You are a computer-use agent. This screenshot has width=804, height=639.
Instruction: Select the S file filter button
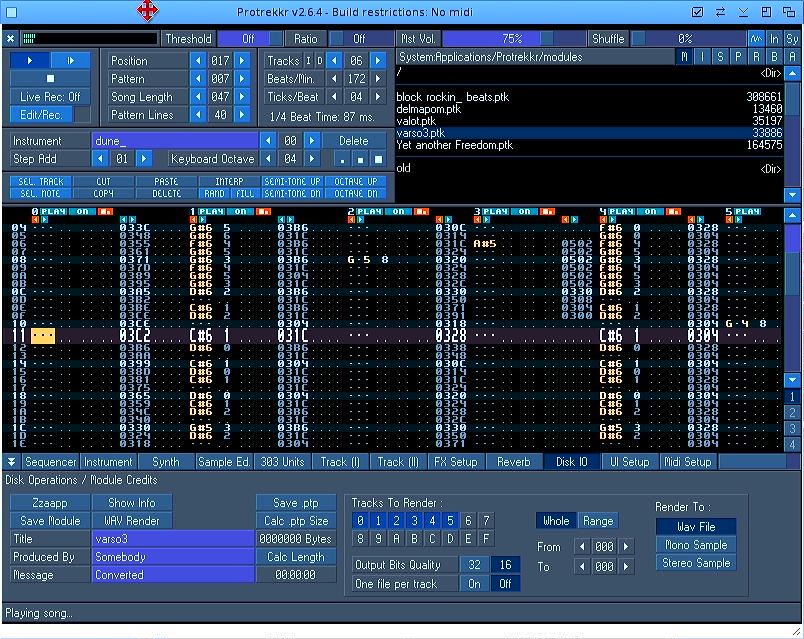tap(720, 57)
